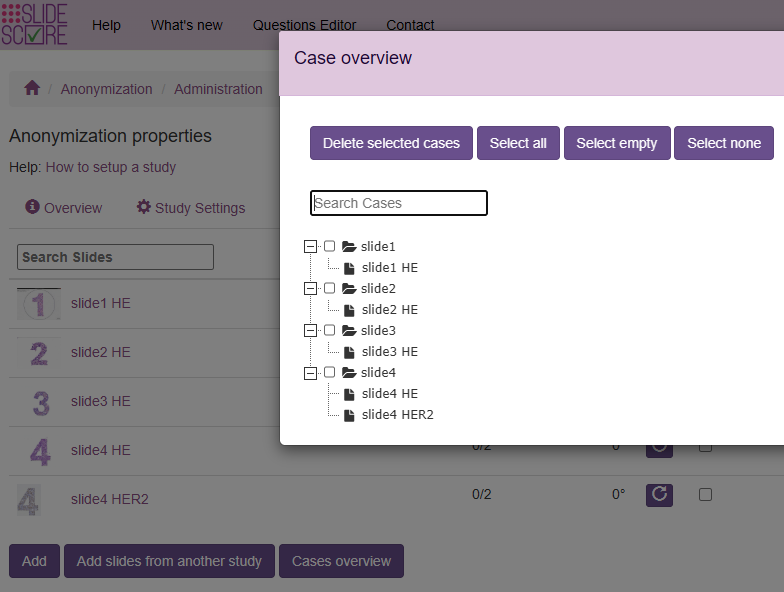Image resolution: width=784 pixels, height=592 pixels.
Task: Tick the slide2 case checkbox
Action: point(330,288)
